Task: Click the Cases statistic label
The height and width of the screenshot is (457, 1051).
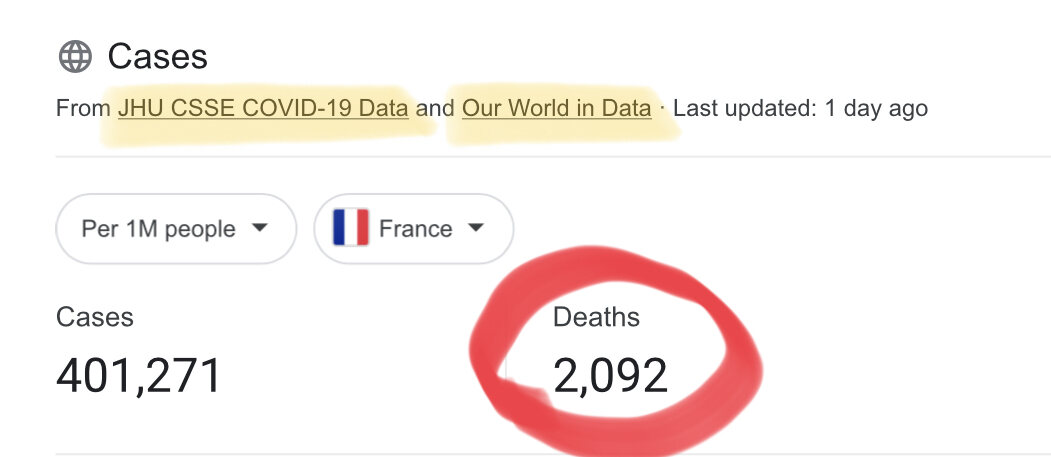Action: pos(95,317)
